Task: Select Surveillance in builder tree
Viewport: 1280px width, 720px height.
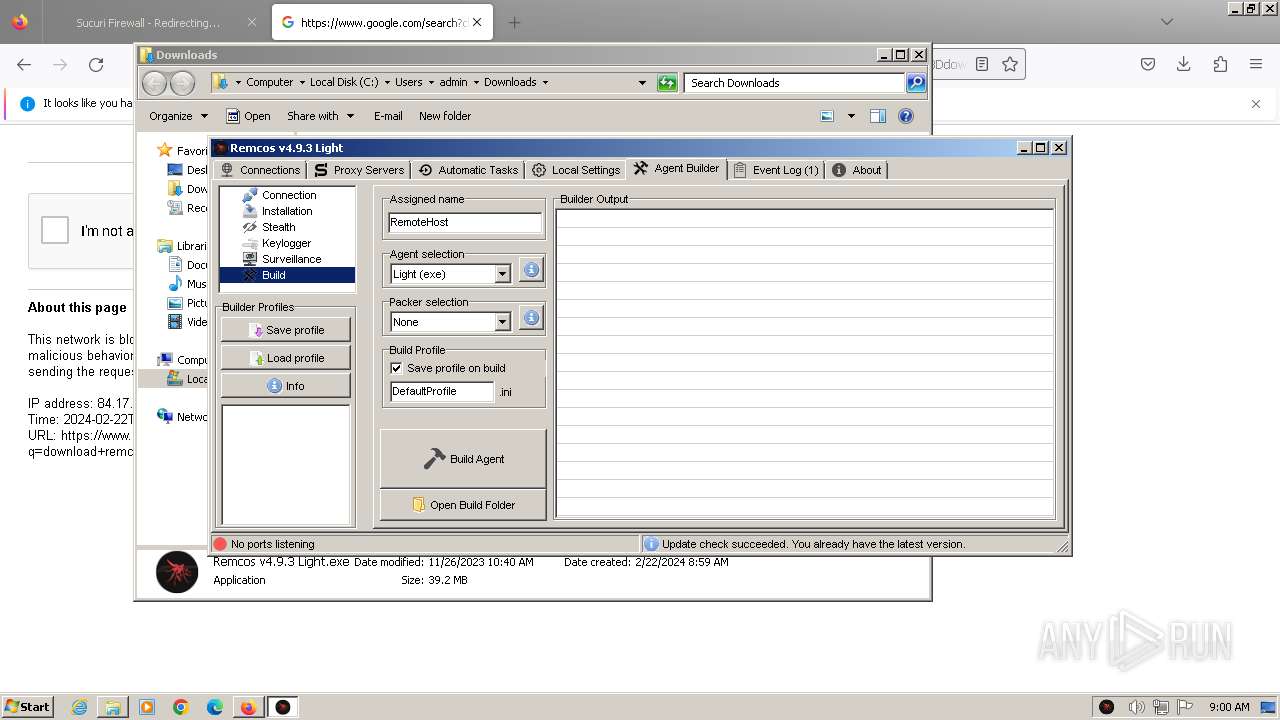Action: coord(291,259)
